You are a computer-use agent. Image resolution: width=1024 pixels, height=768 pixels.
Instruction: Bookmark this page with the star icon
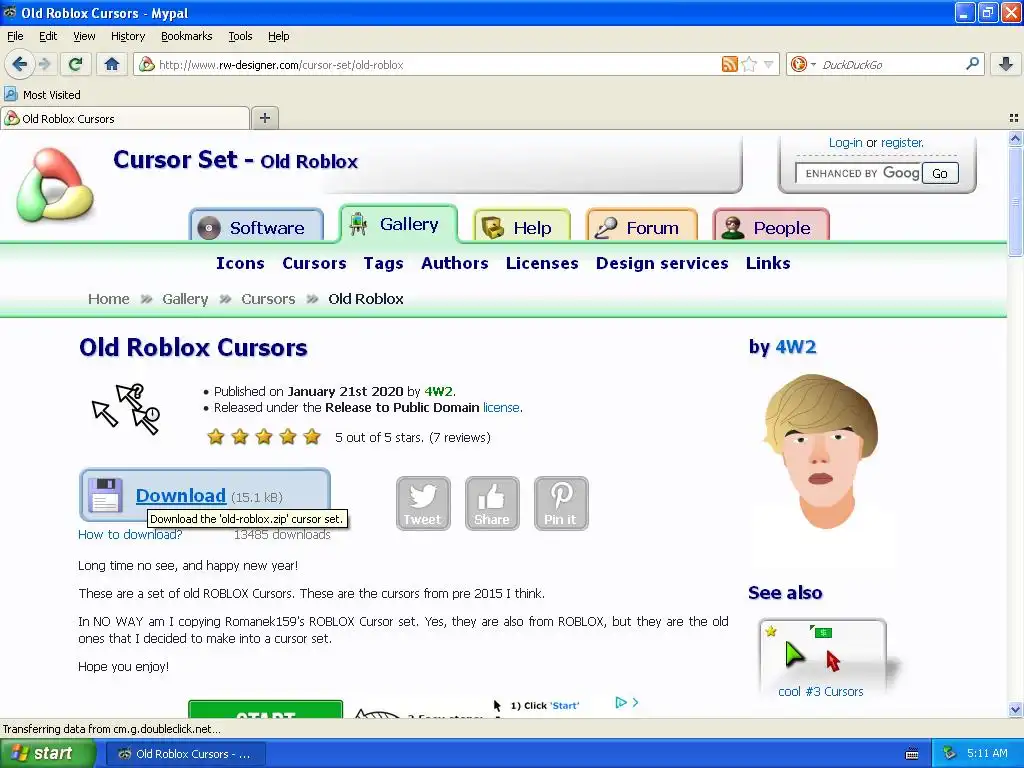[749, 64]
